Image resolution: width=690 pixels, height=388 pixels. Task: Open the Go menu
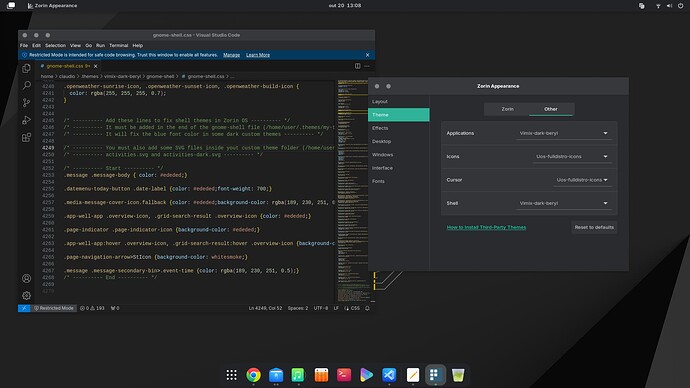(88, 45)
